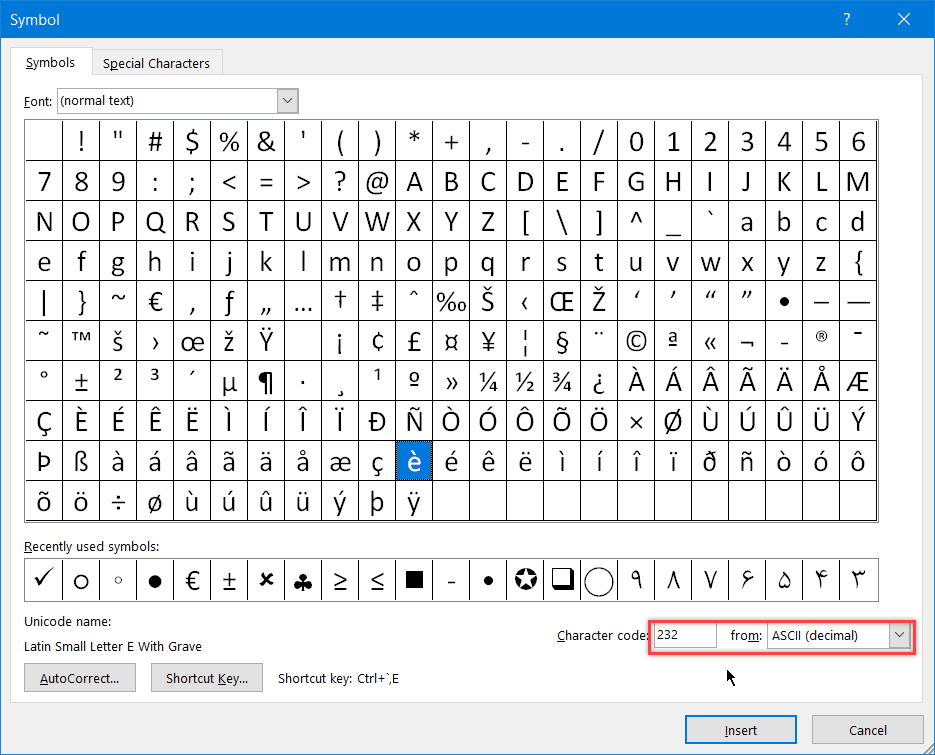Open the Font dropdown list
The width and height of the screenshot is (935, 755).
[x=287, y=101]
